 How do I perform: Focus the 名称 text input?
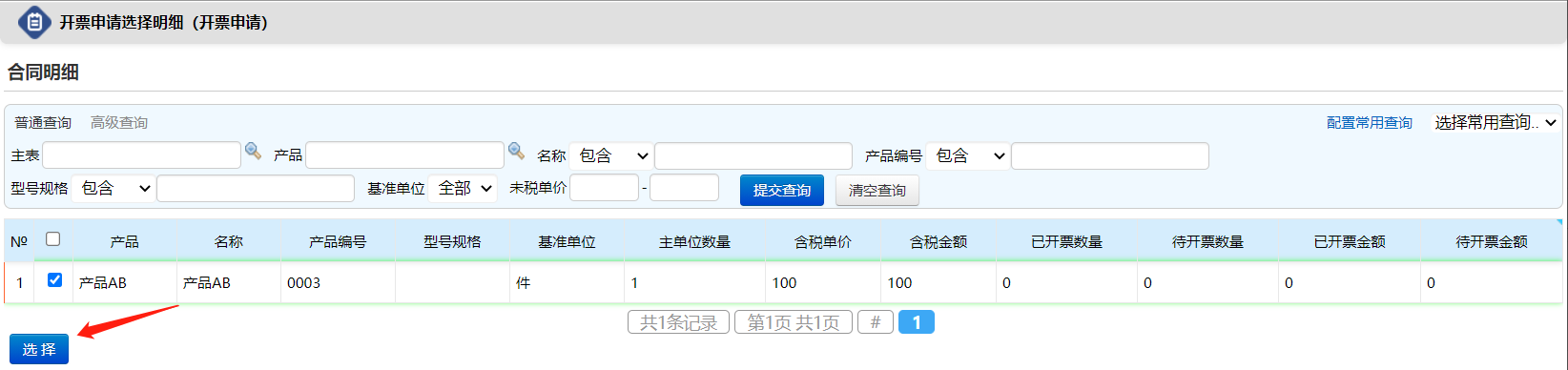point(753,155)
